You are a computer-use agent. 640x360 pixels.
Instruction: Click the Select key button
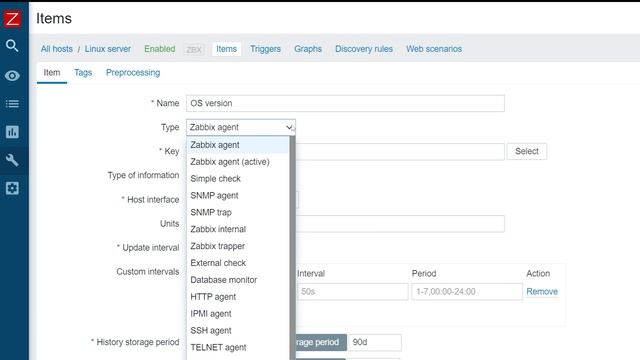point(527,151)
